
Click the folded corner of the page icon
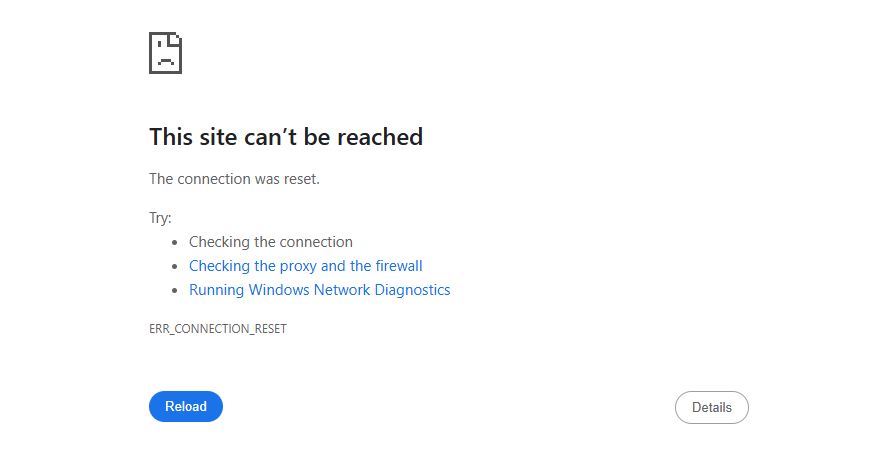click(176, 38)
